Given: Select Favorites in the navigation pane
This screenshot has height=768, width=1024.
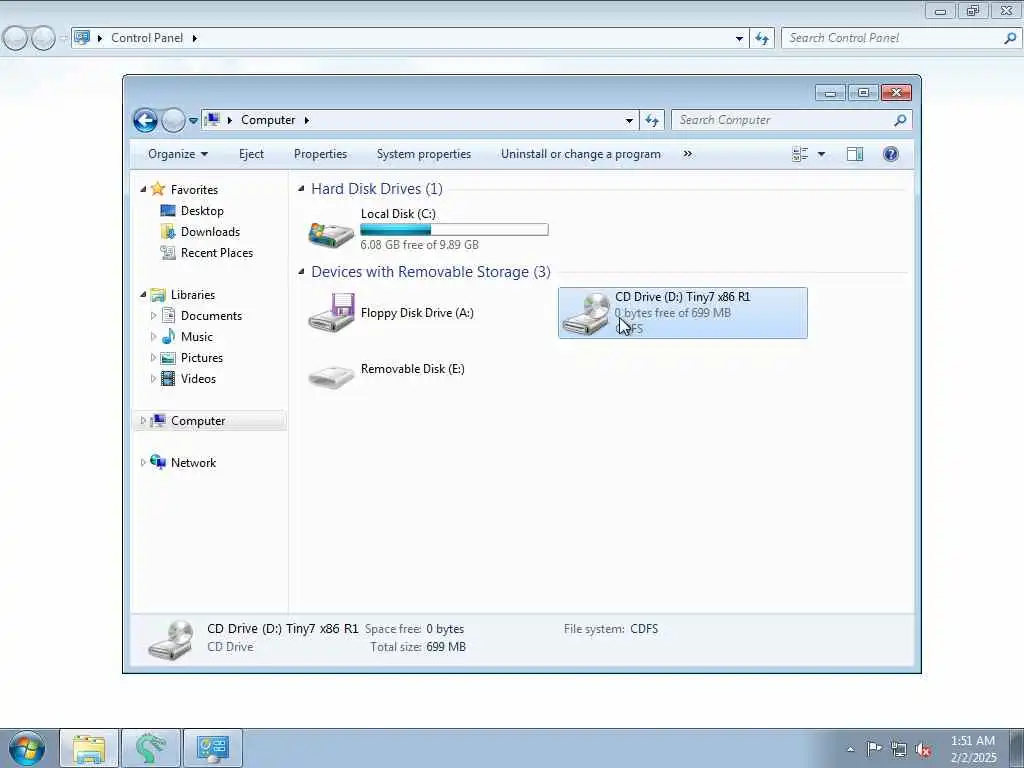Looking at the screenshot, I should (194, 189).
